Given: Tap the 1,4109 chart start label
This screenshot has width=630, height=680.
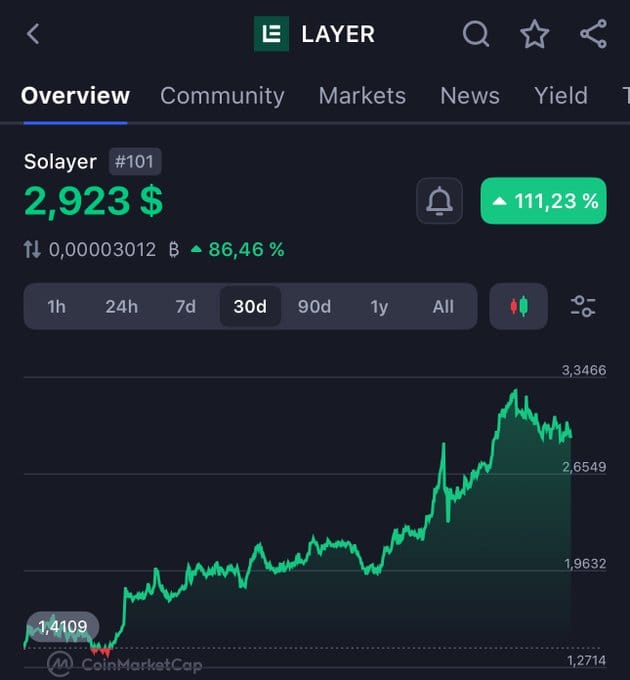Looking at the screenshot, I should [62, 627].
